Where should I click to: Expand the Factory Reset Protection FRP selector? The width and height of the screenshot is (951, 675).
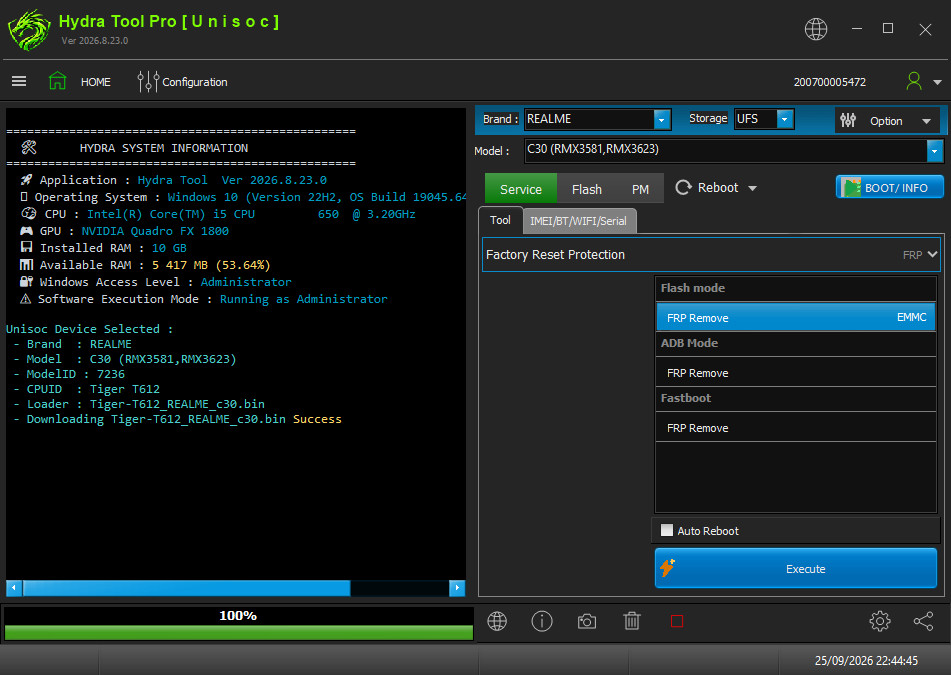711,255
